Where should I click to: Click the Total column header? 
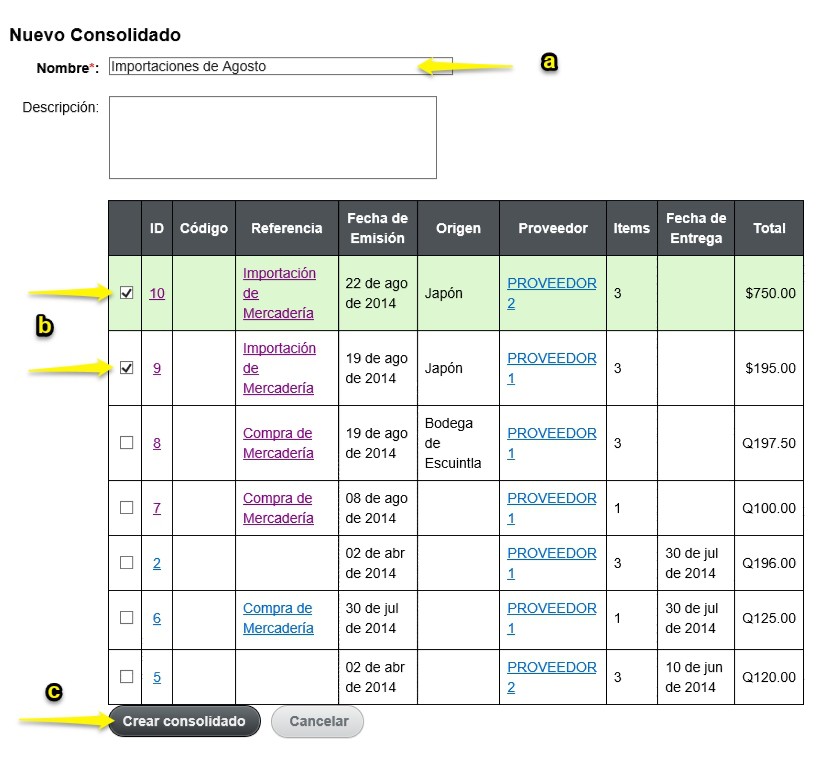769,228
